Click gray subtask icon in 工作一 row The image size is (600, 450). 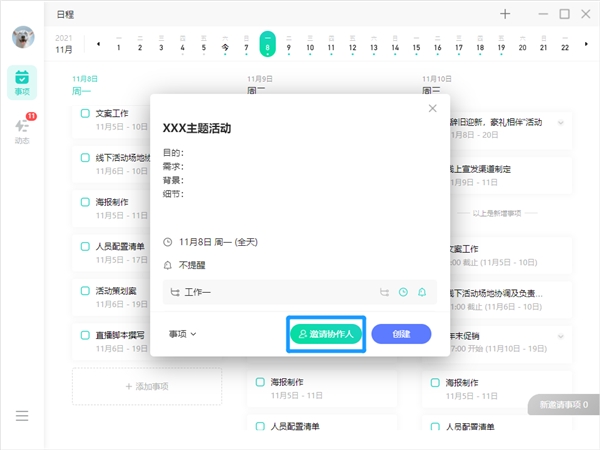click(x=384, y=292)
